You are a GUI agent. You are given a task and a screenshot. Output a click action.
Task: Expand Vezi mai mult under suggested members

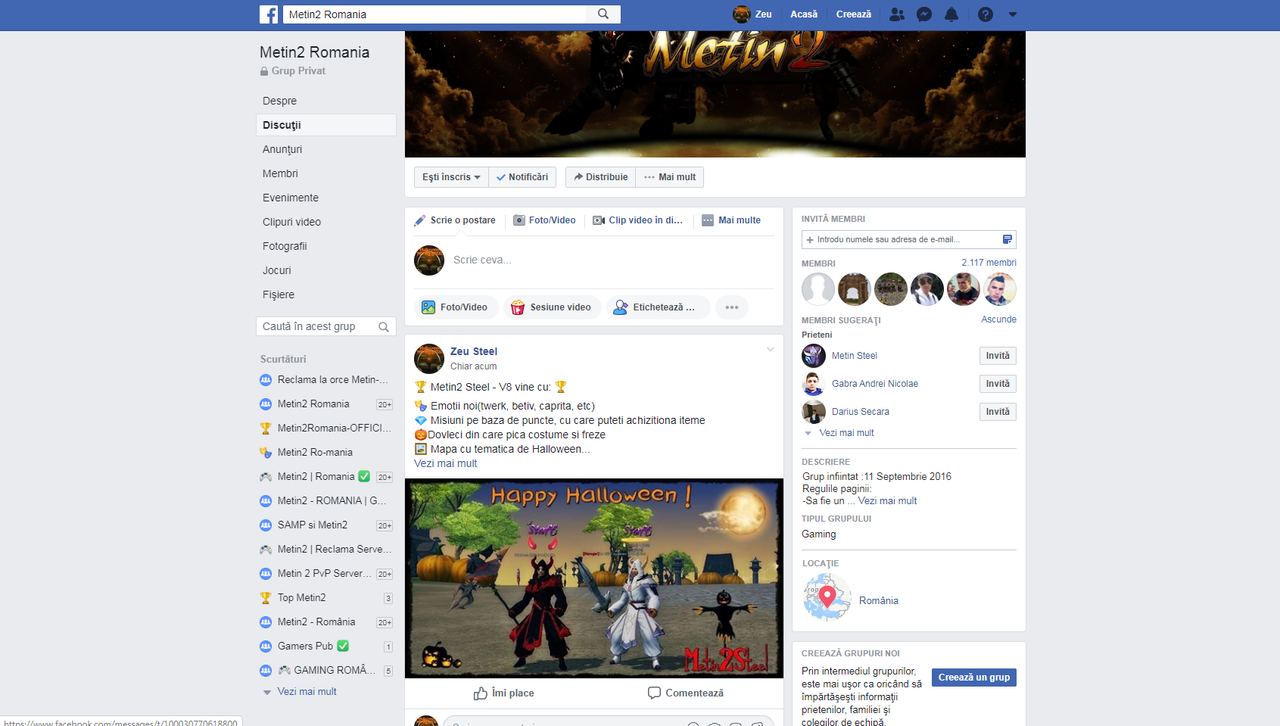click(x=846, y=432)
